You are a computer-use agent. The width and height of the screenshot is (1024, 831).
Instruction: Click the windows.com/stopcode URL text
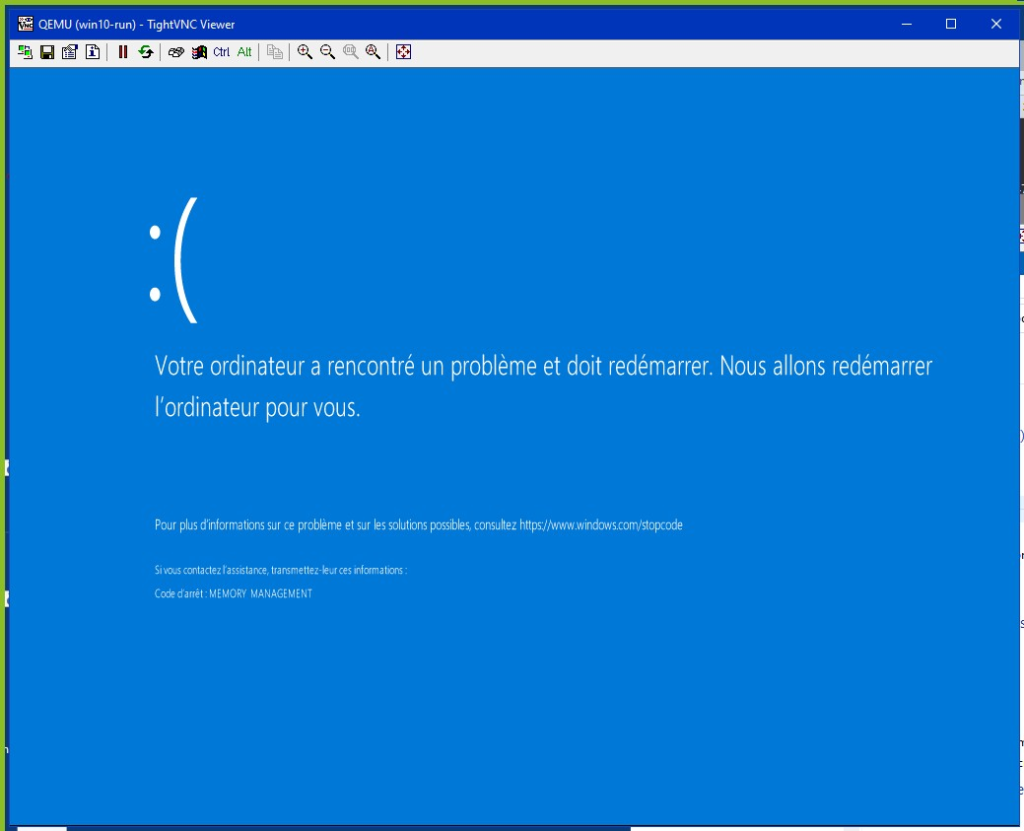(x=601, y=525)
